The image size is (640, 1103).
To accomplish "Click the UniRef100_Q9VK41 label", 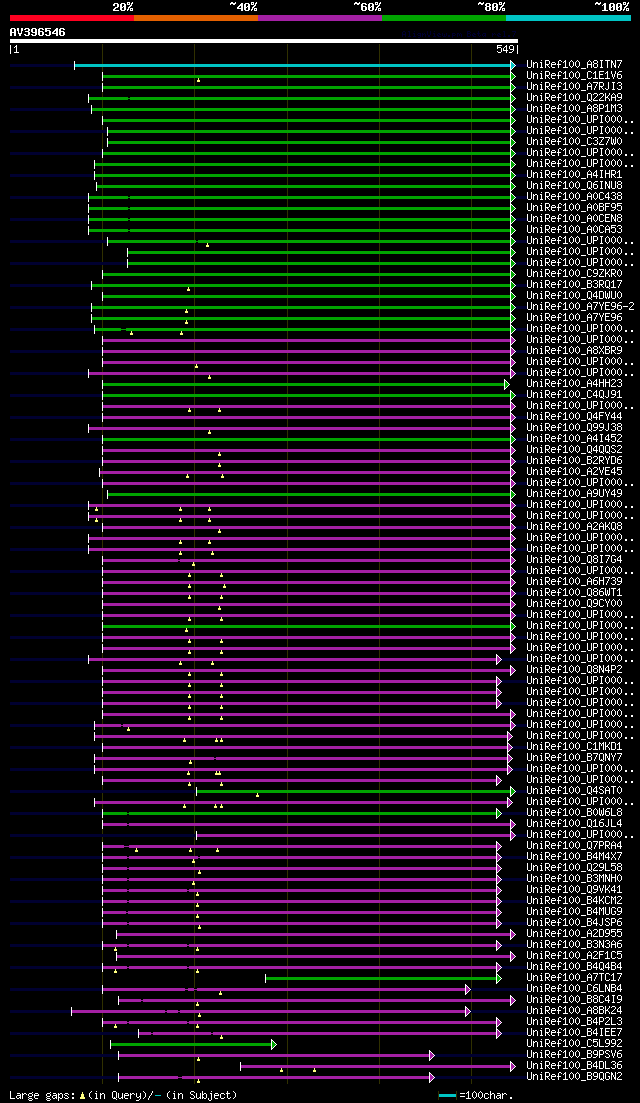I will pos(574,889).
